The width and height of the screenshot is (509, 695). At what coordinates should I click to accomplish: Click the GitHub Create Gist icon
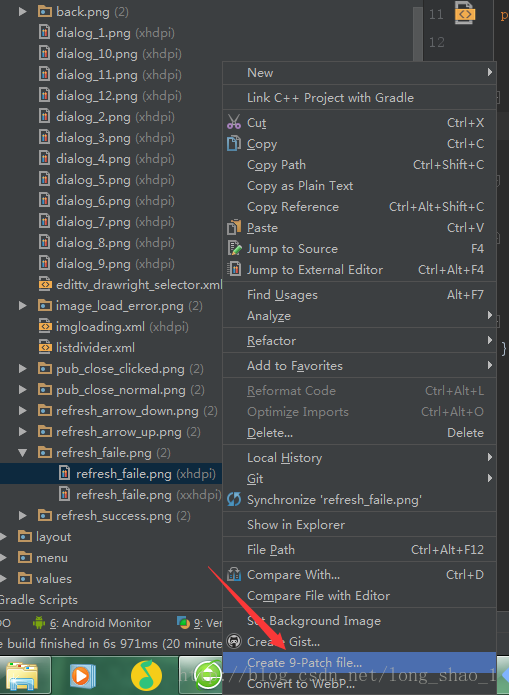click(x=234, y=641)
